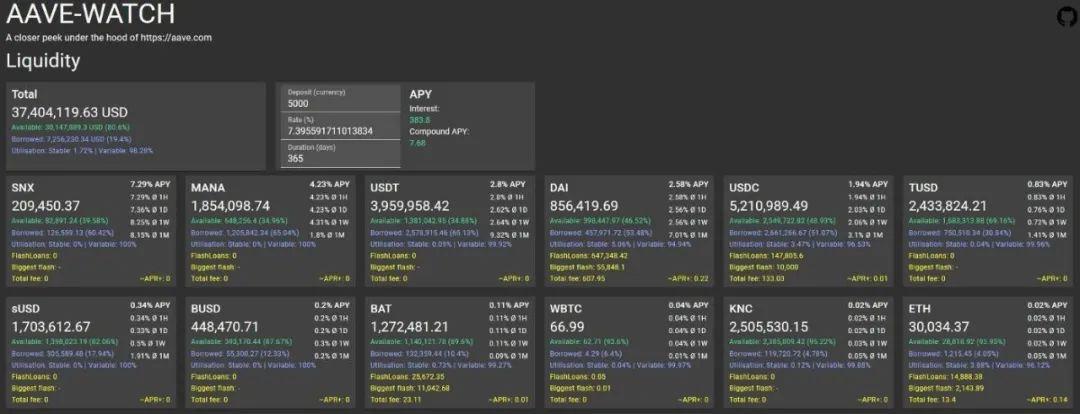Click the 8.25% 1W rate on SNX
1080x414 pixels.
150,223
